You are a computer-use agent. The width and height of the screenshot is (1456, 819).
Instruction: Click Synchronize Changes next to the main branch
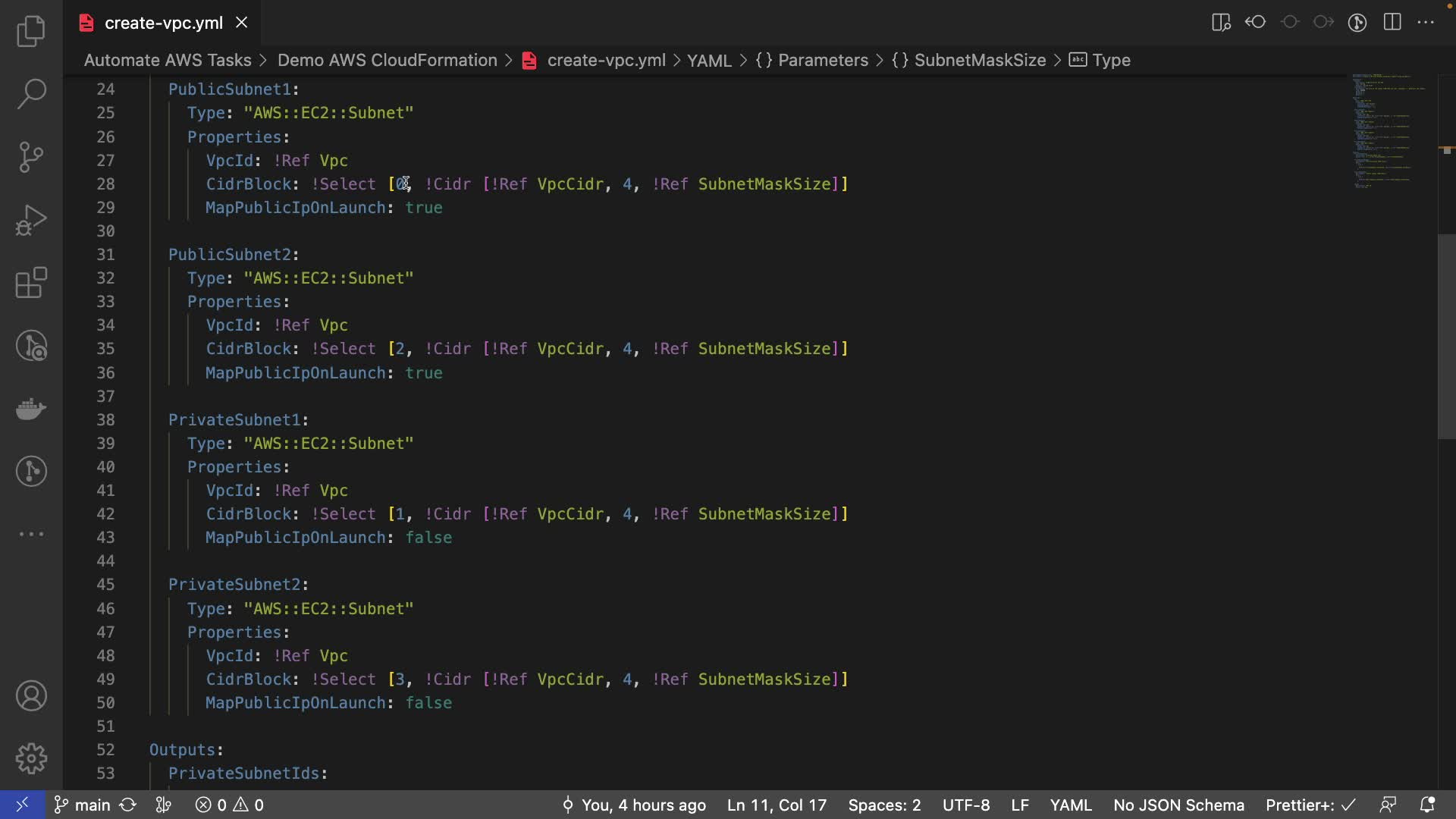pyautogui.click(x=128, y=805)
